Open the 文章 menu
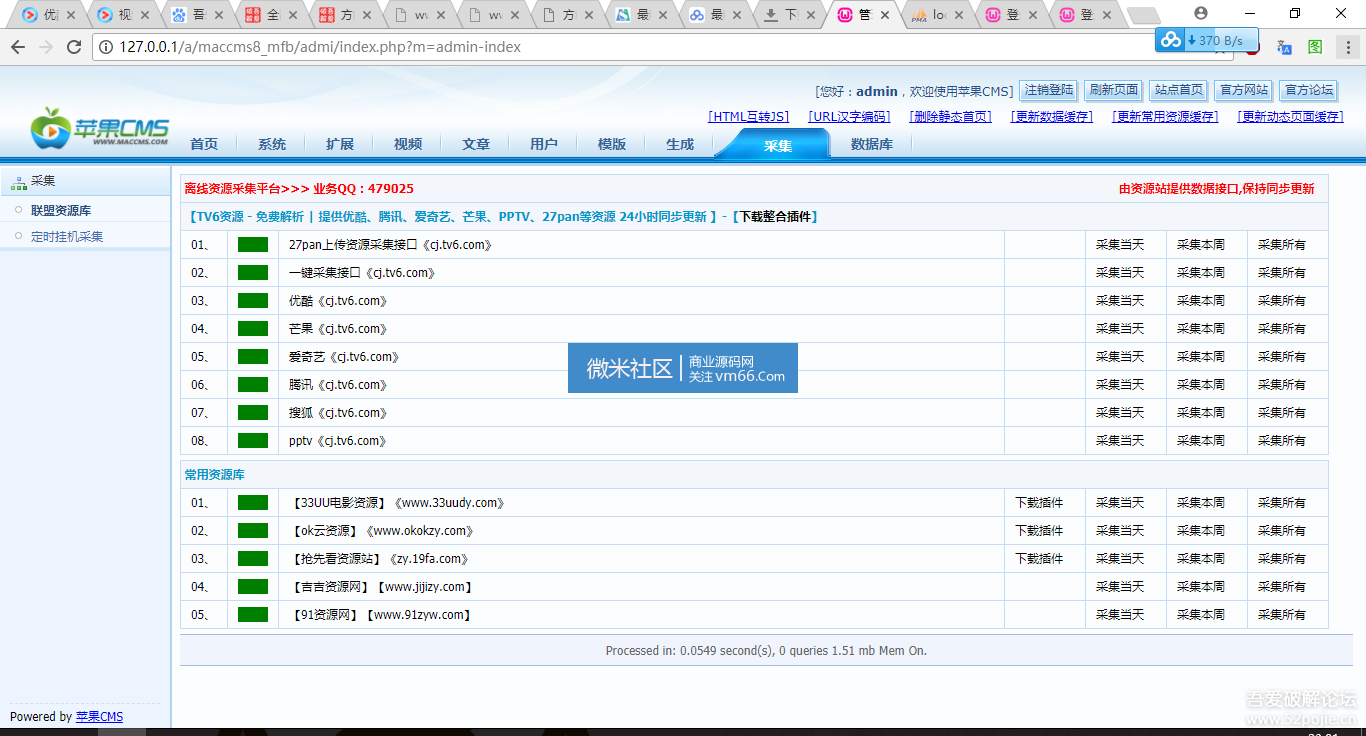1366x736 pixels. tap(476, 144)
